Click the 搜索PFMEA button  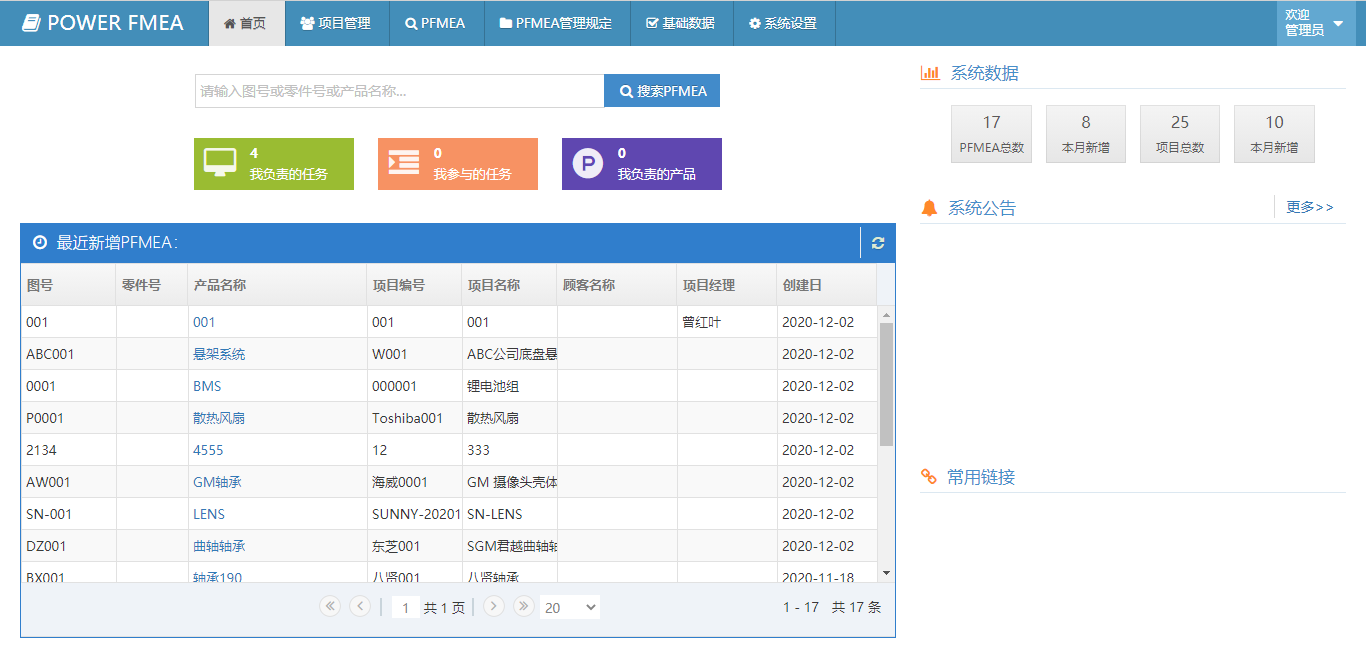[x=662, y=91]
